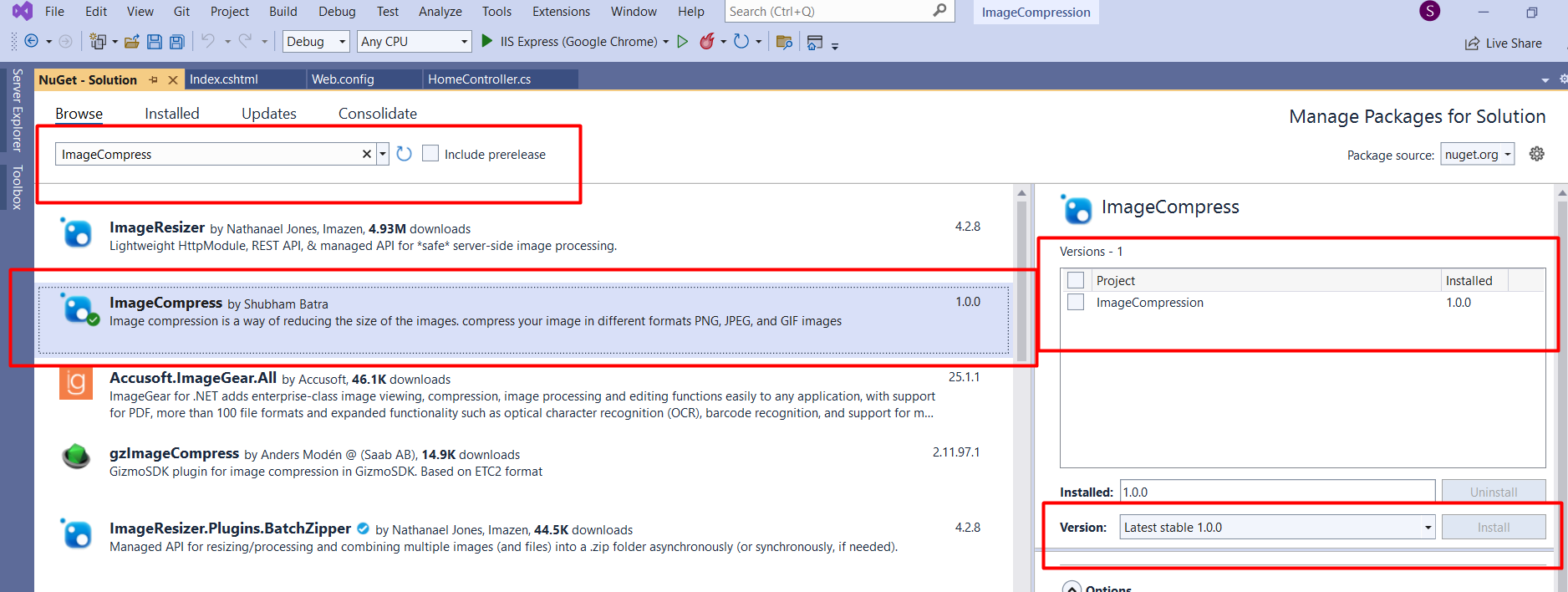The width and height of the screenshot is (1568, 592).
Task: Refresh the NuGet search results
Action: click(405, 154)
